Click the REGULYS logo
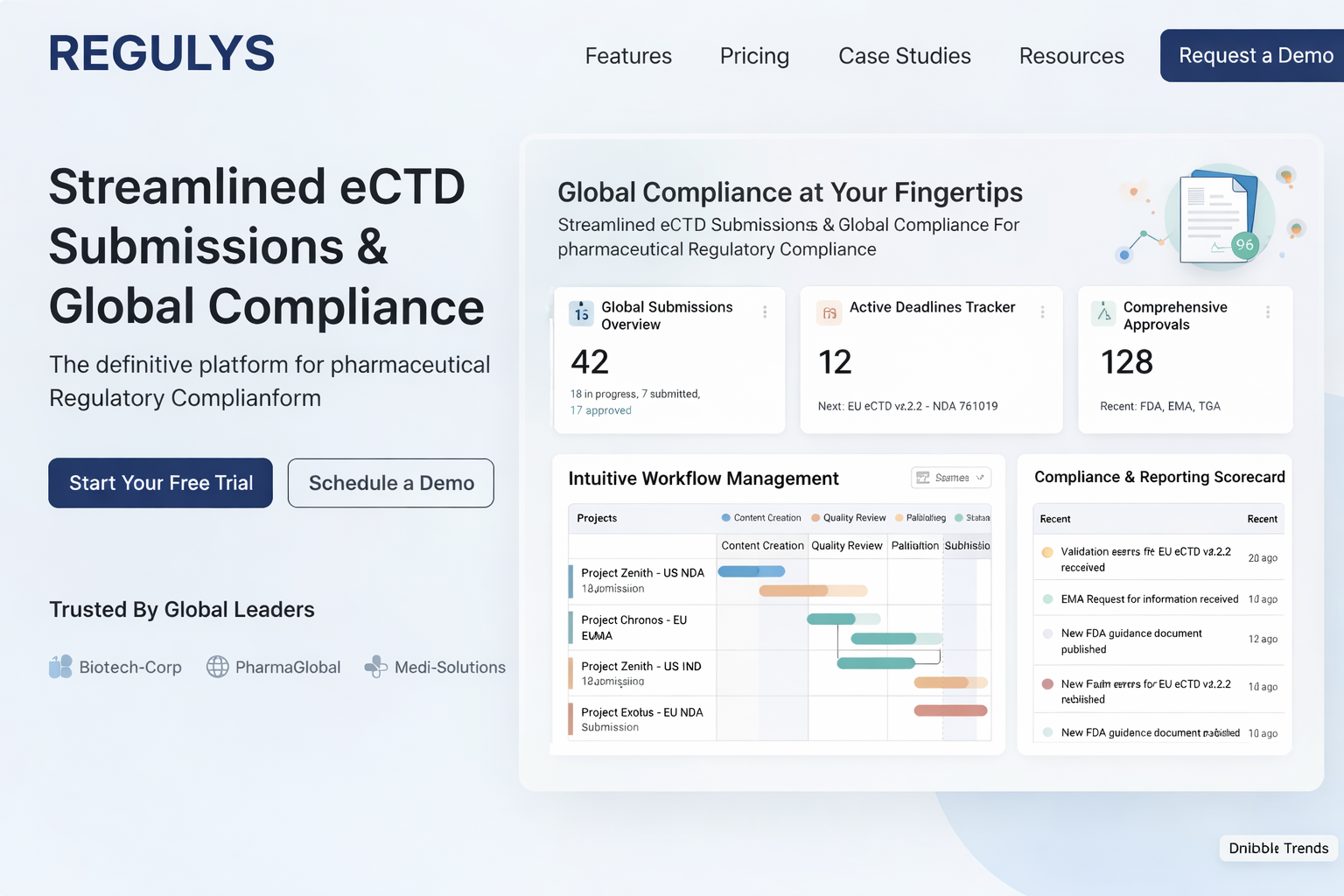The width and height of the screenshot is (1344, 896). click(x=162, y=53)
